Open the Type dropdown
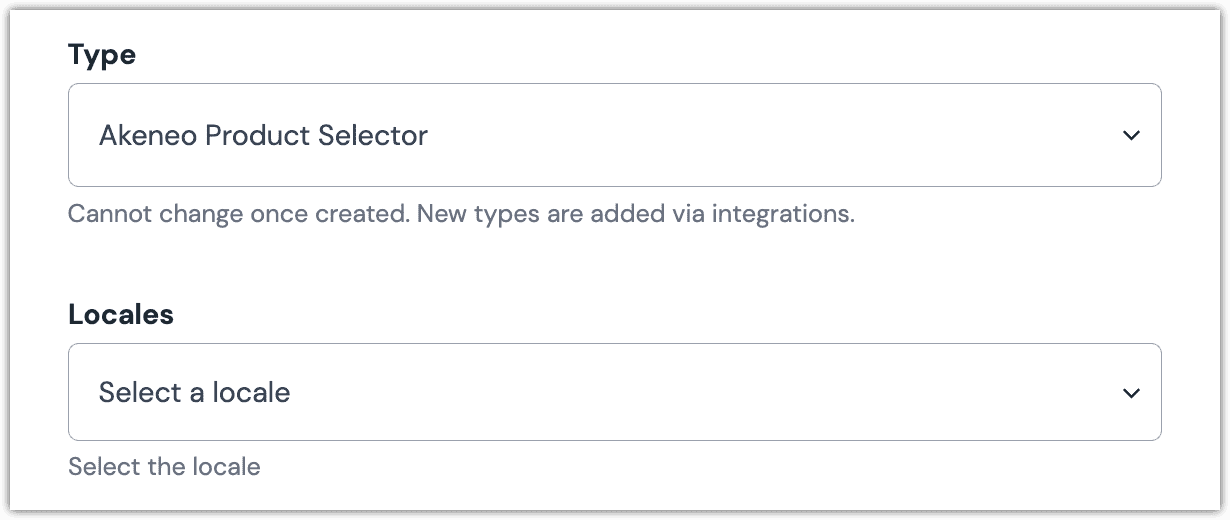 (x=614, y=135)
